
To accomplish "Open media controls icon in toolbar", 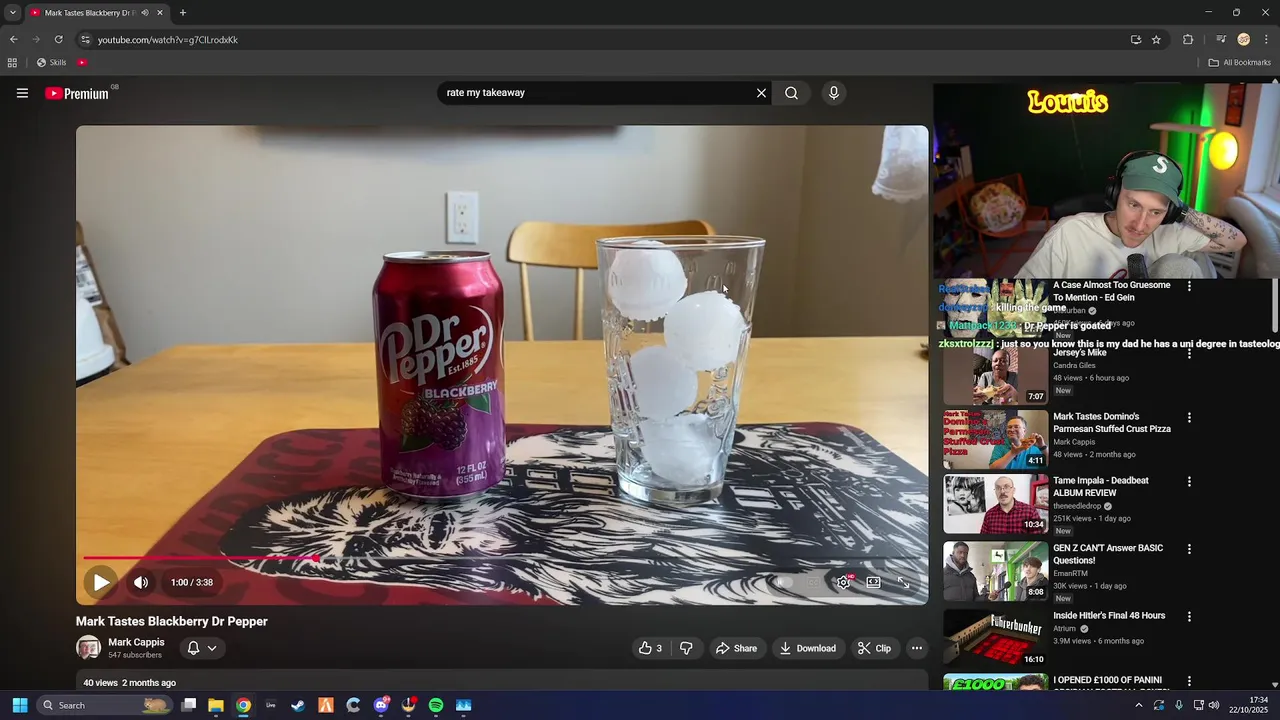I will click(1221, 40).
